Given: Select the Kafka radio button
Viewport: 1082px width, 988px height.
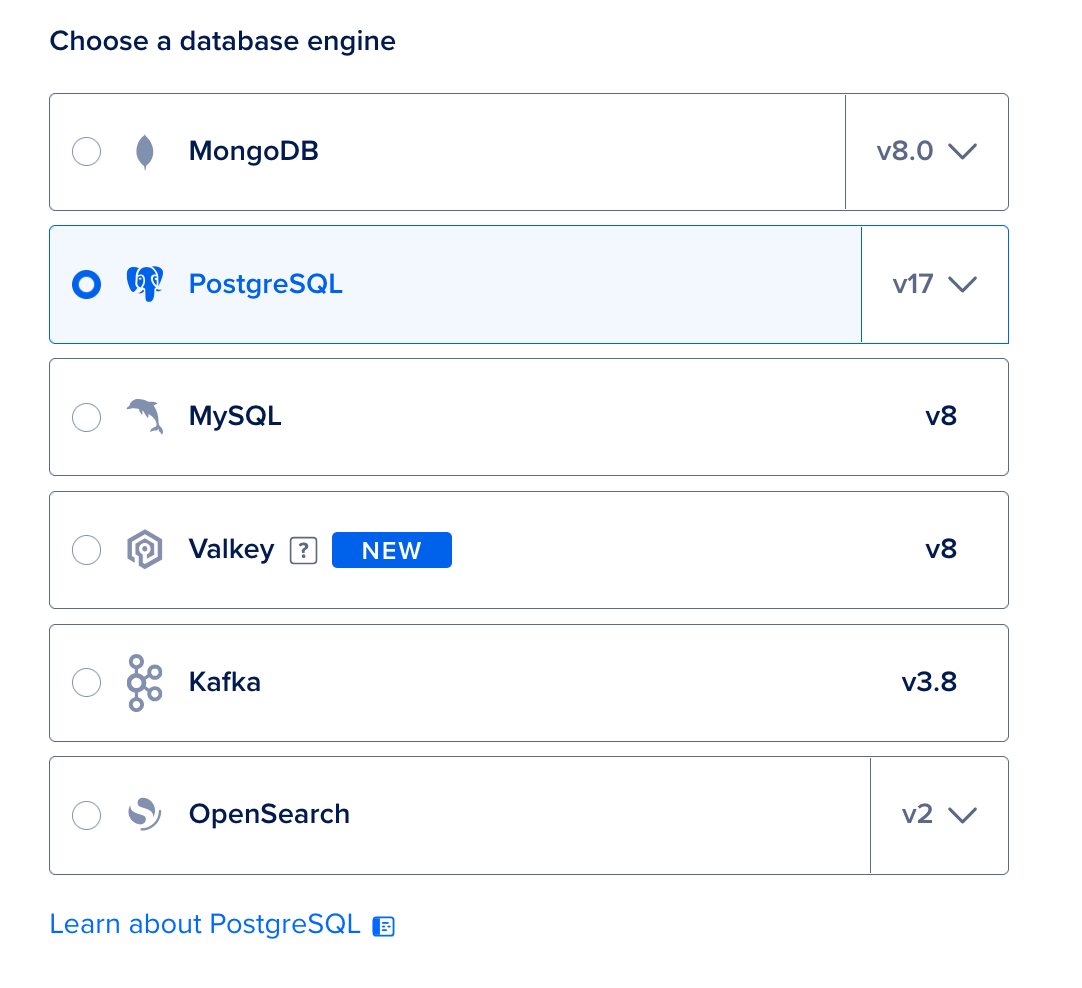Looking at the screenshot, I should click(x=87, y=682).
